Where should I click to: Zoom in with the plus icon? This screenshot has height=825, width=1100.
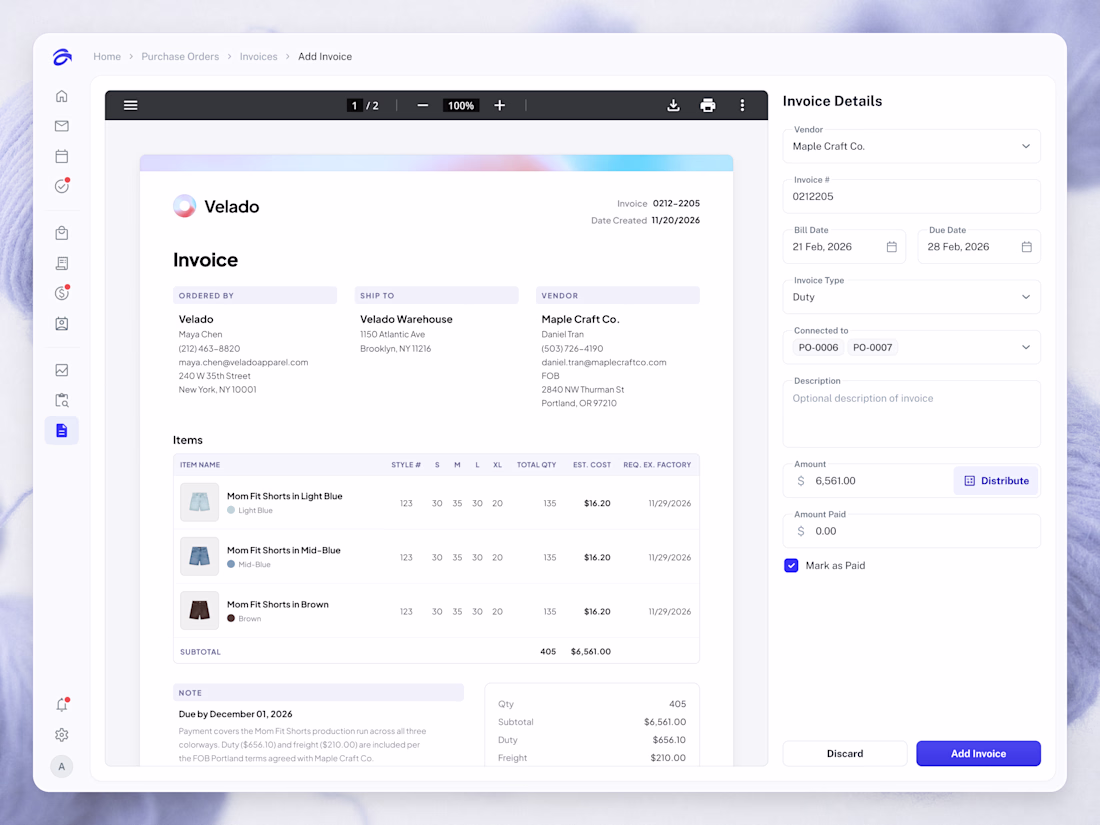pyautogui.click(x=499, y=105)
